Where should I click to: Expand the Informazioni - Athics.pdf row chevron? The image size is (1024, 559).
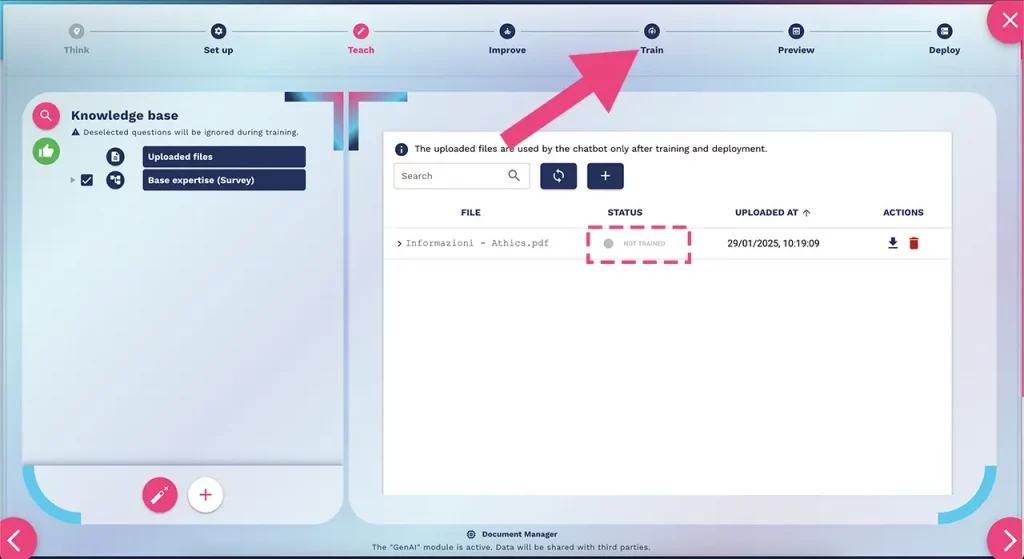399,244
